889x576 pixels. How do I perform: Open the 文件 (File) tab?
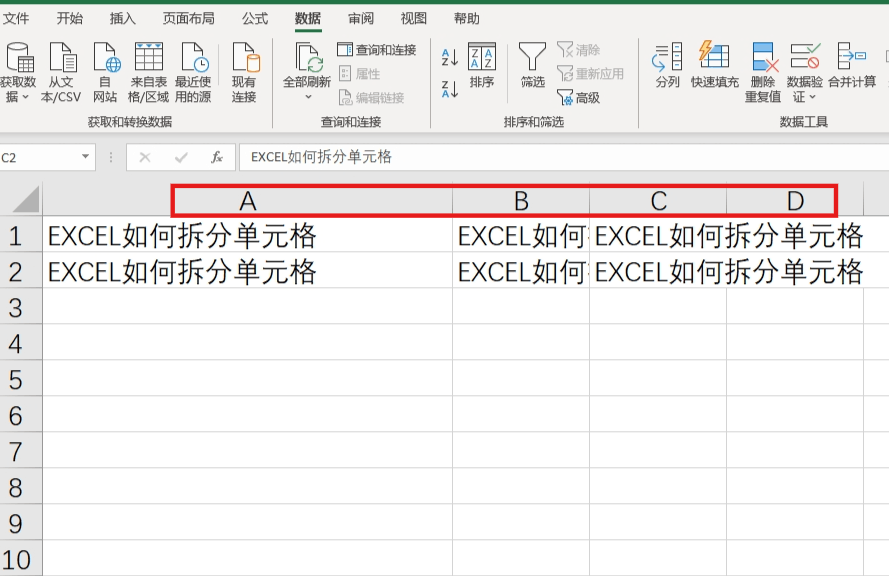tap(15, 19)
